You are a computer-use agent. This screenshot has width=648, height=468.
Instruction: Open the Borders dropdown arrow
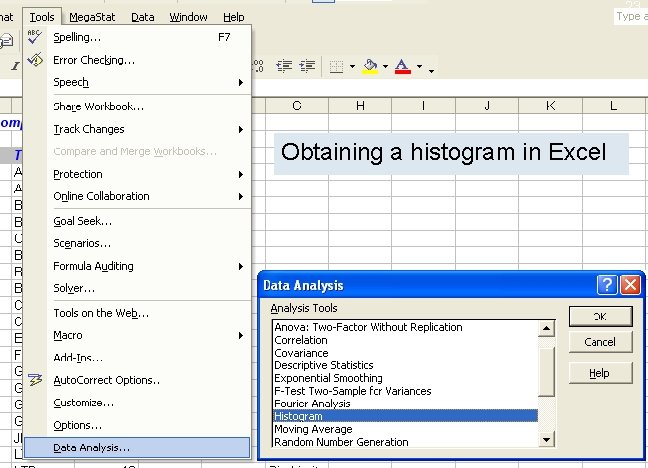click(x=352, y=66)
